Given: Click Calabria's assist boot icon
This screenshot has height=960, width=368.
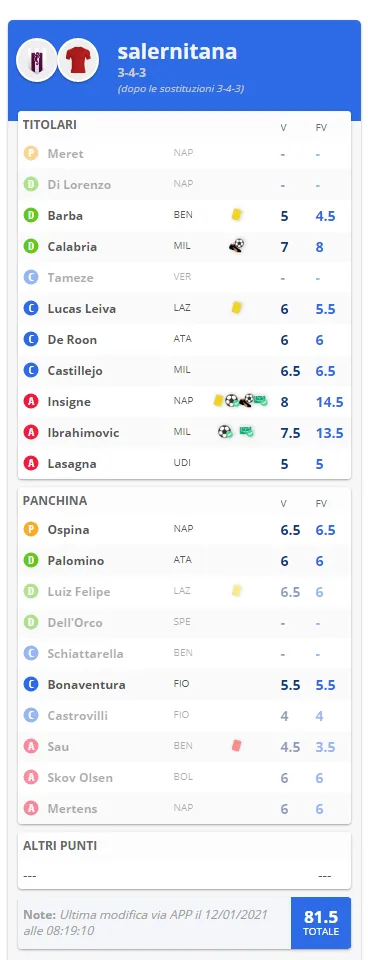Looking at the screenshot, I should (x=236, y=246).
